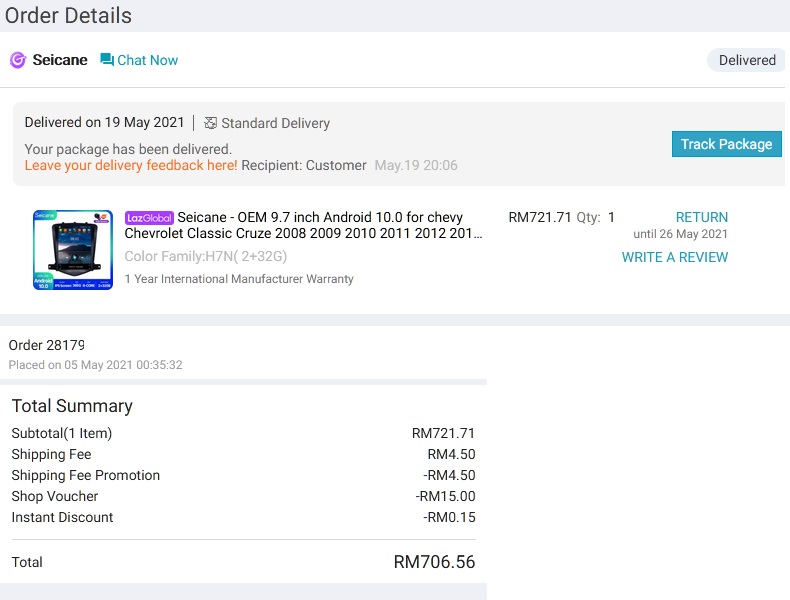Click the Shop Voucher label
The width and height of the screenshot is (790, 600).
(x=55, y=496)
